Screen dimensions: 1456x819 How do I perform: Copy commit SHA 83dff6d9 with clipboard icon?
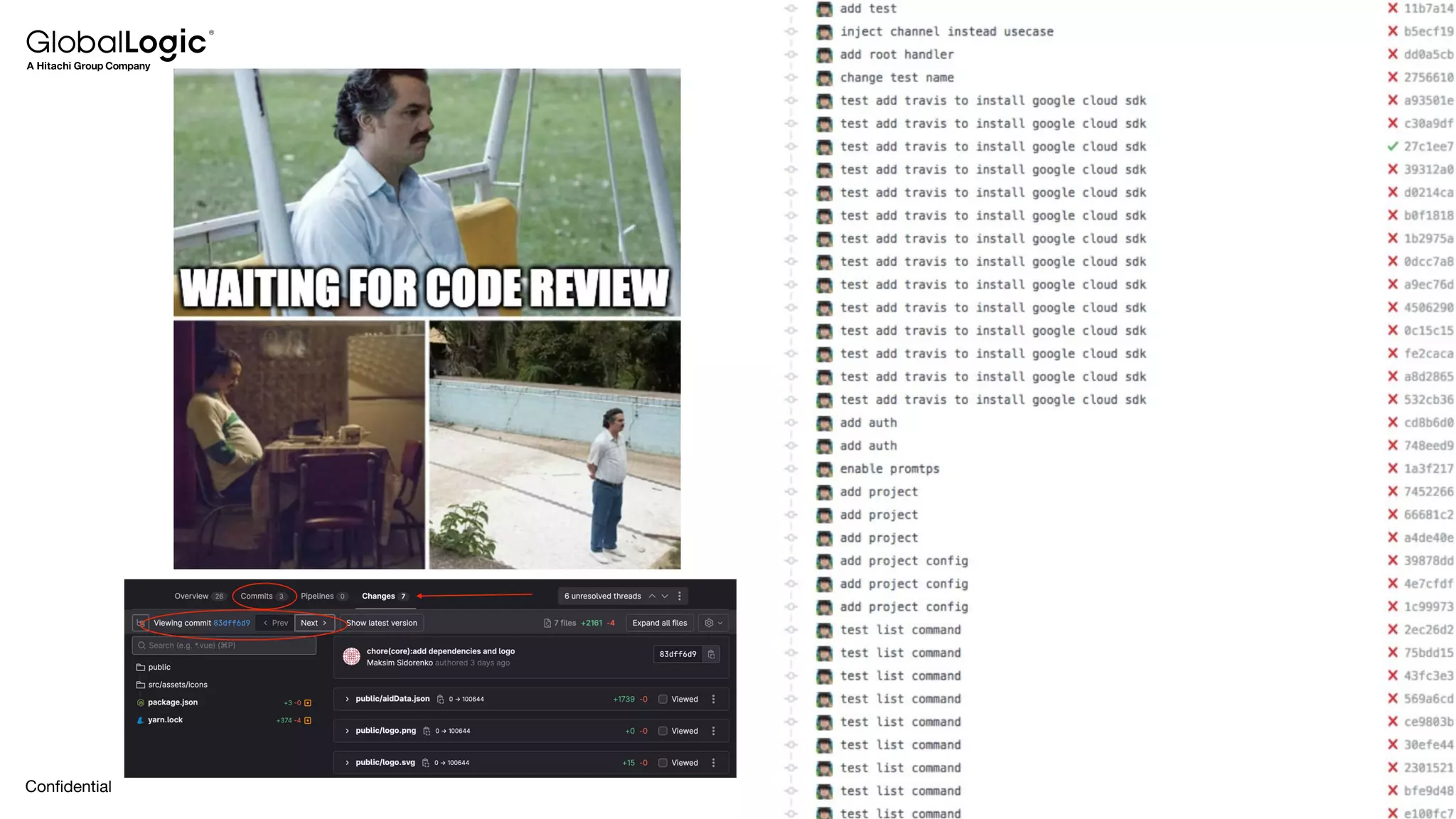[711, 654]
